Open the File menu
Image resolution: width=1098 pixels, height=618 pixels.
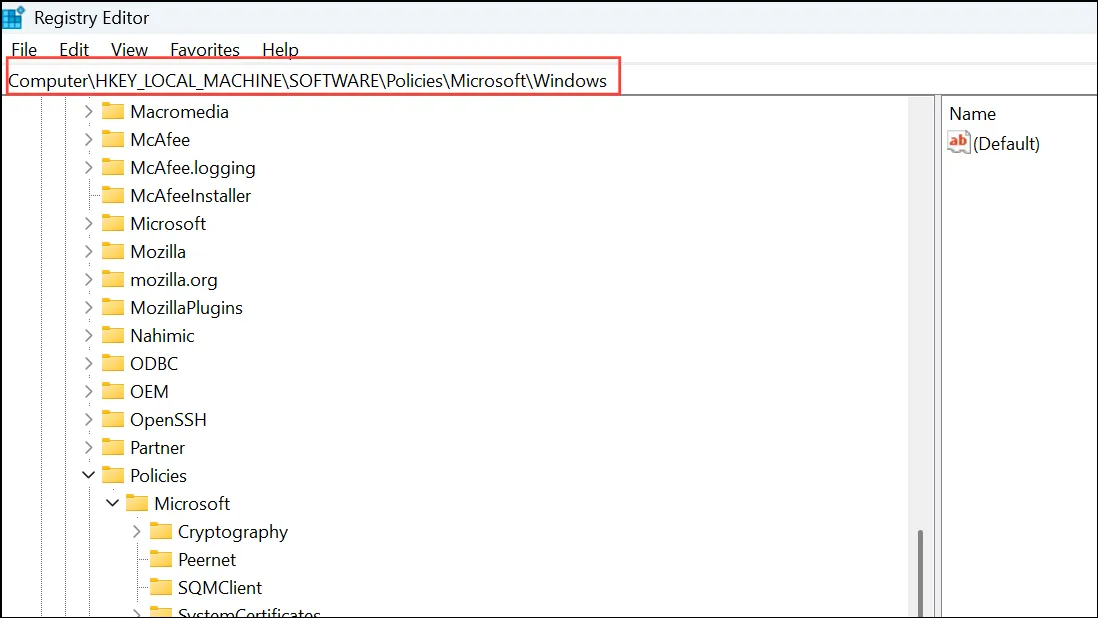25,50
